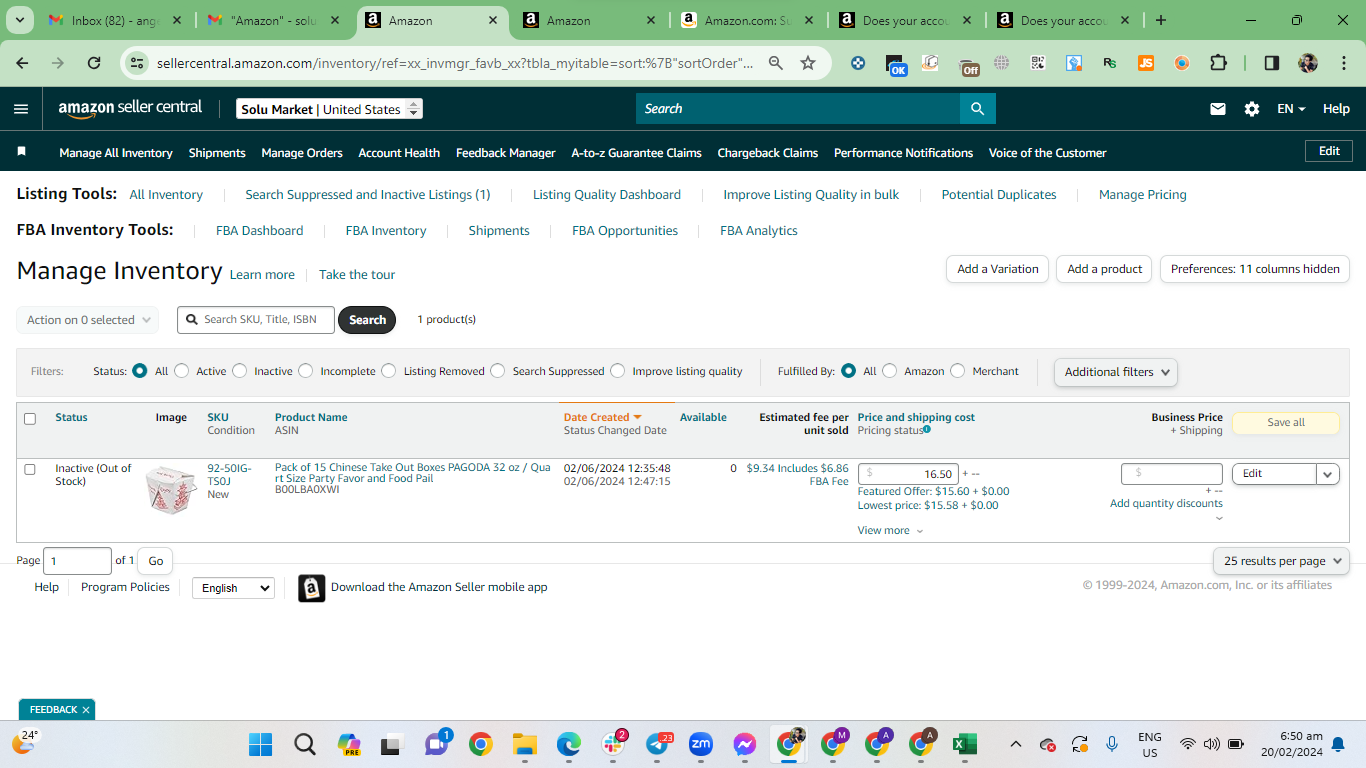Screen dimensions: 1366x768
Task: Open the Chrome profile avatar
Action: tap(1308, 63)
